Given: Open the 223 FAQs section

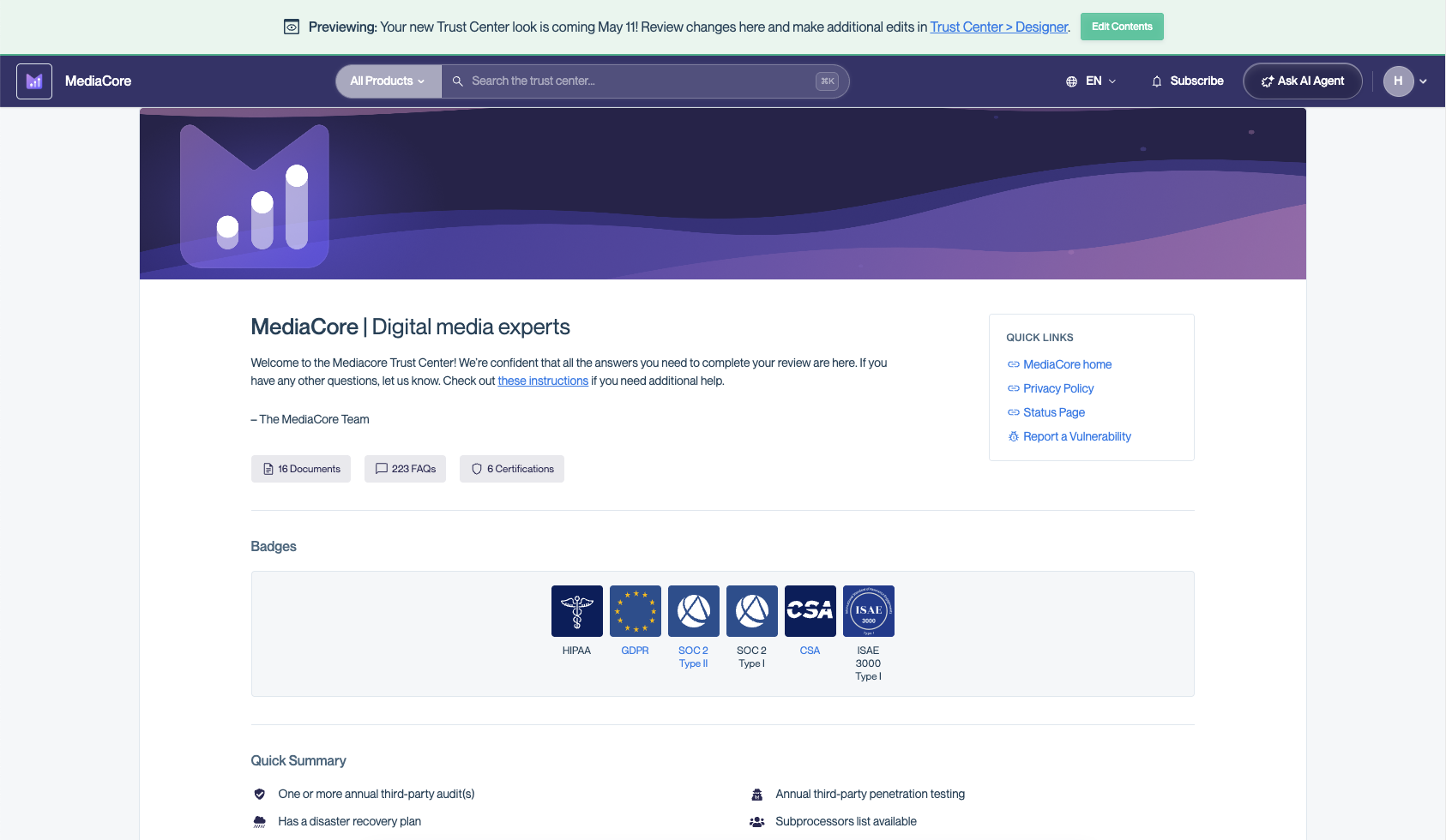Looking at the screenshot, I should [x=405, y=468].
